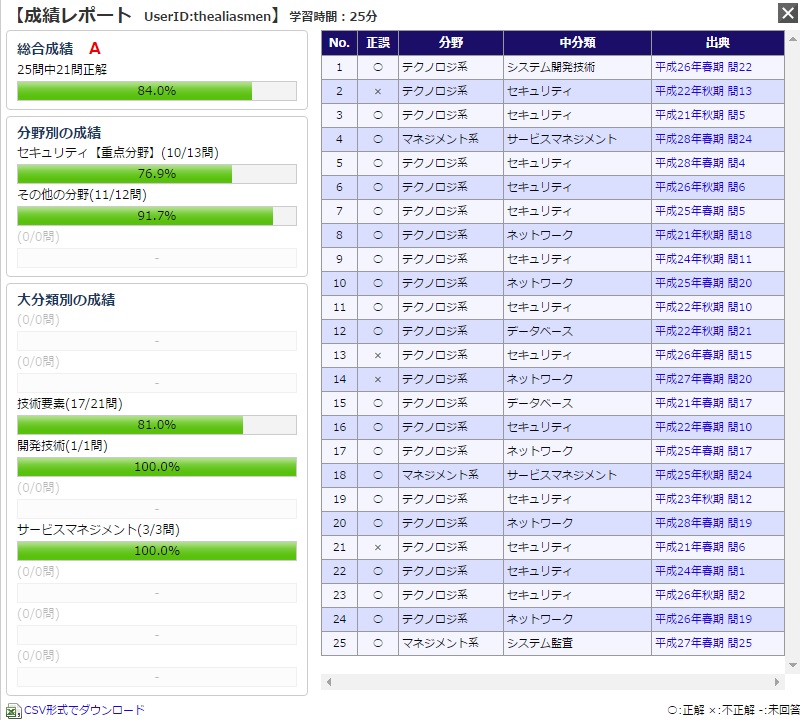
Task: Open question link 平成26年秋期 問2
Action: point(700,595)
